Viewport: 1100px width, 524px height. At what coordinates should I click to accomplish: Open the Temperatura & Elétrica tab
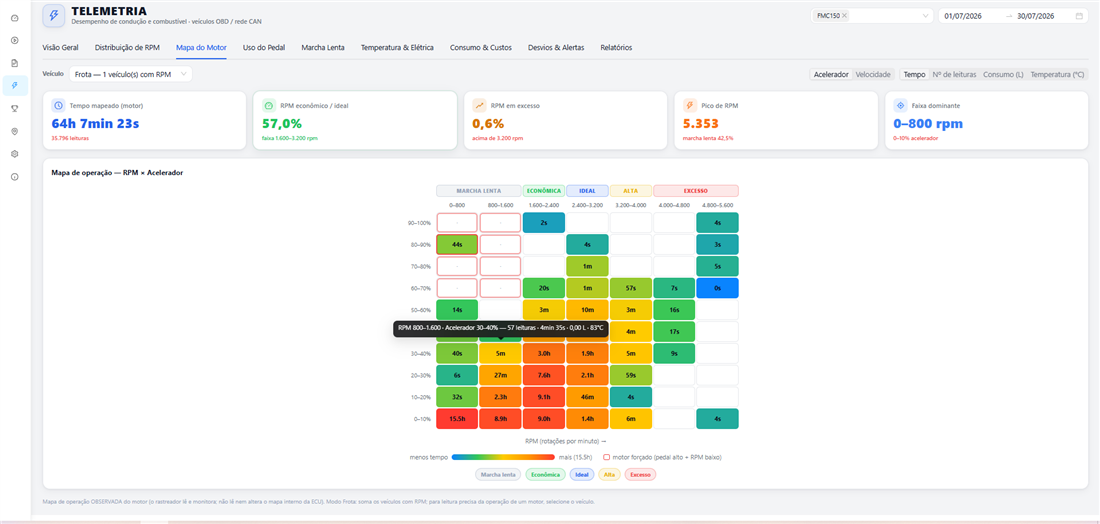397,48
